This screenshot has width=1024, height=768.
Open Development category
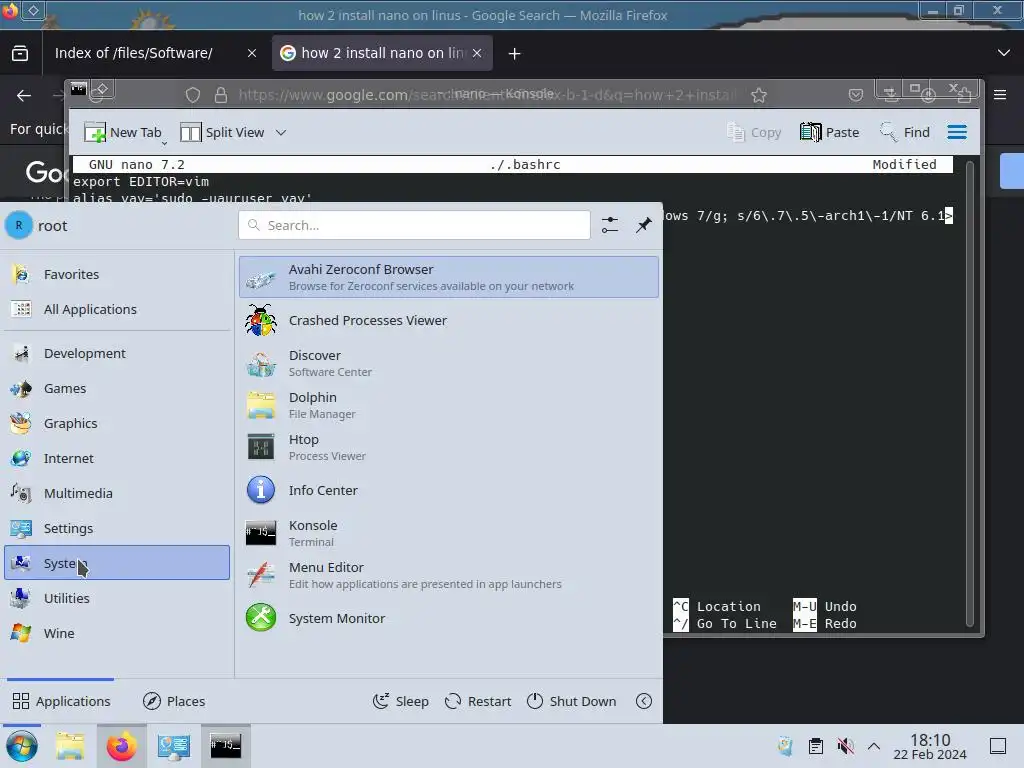click(117, 353)
